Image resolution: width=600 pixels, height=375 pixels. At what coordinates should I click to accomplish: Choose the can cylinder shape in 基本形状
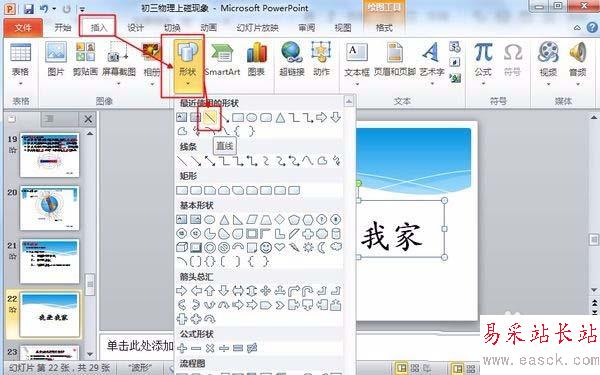[336, 233]
